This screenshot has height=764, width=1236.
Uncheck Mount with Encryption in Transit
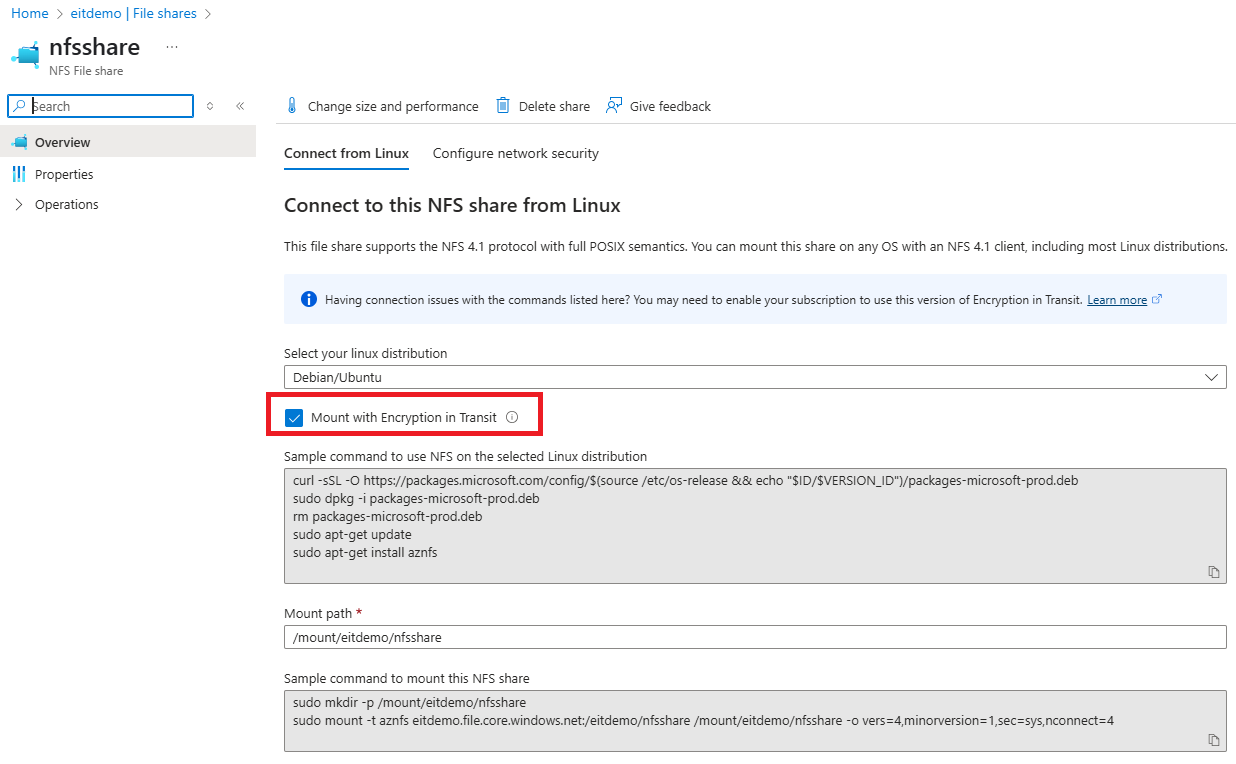[x=294, y=417]
